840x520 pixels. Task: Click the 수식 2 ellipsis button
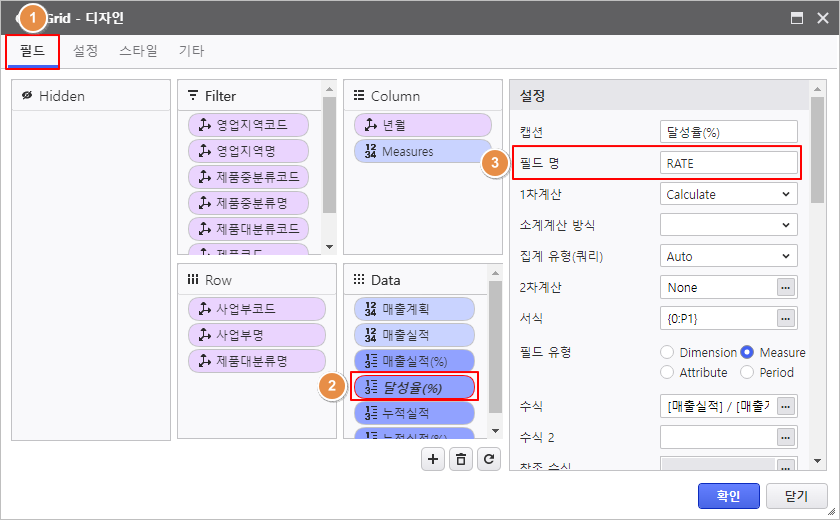[x=787, y=437]
